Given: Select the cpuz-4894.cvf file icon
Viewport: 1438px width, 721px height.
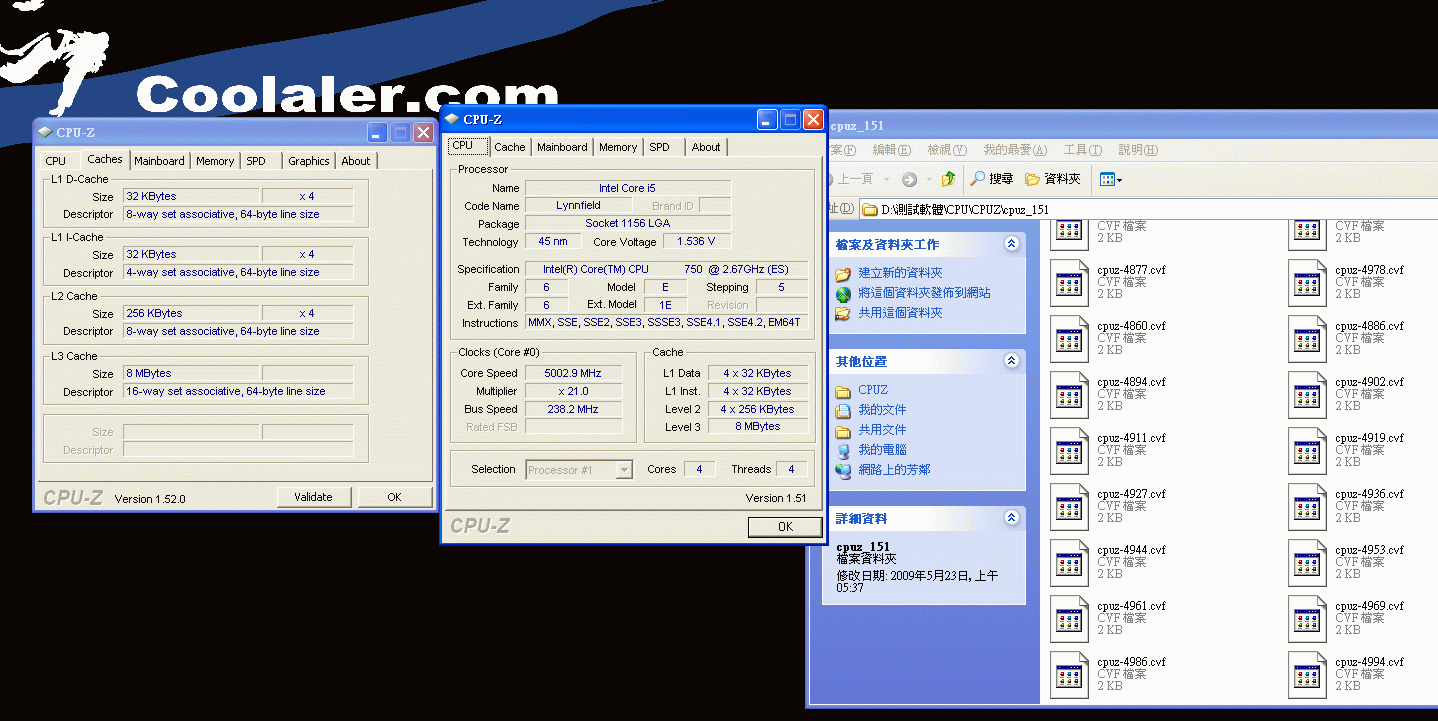Looking at the screenshot, I should point(1069,395).
